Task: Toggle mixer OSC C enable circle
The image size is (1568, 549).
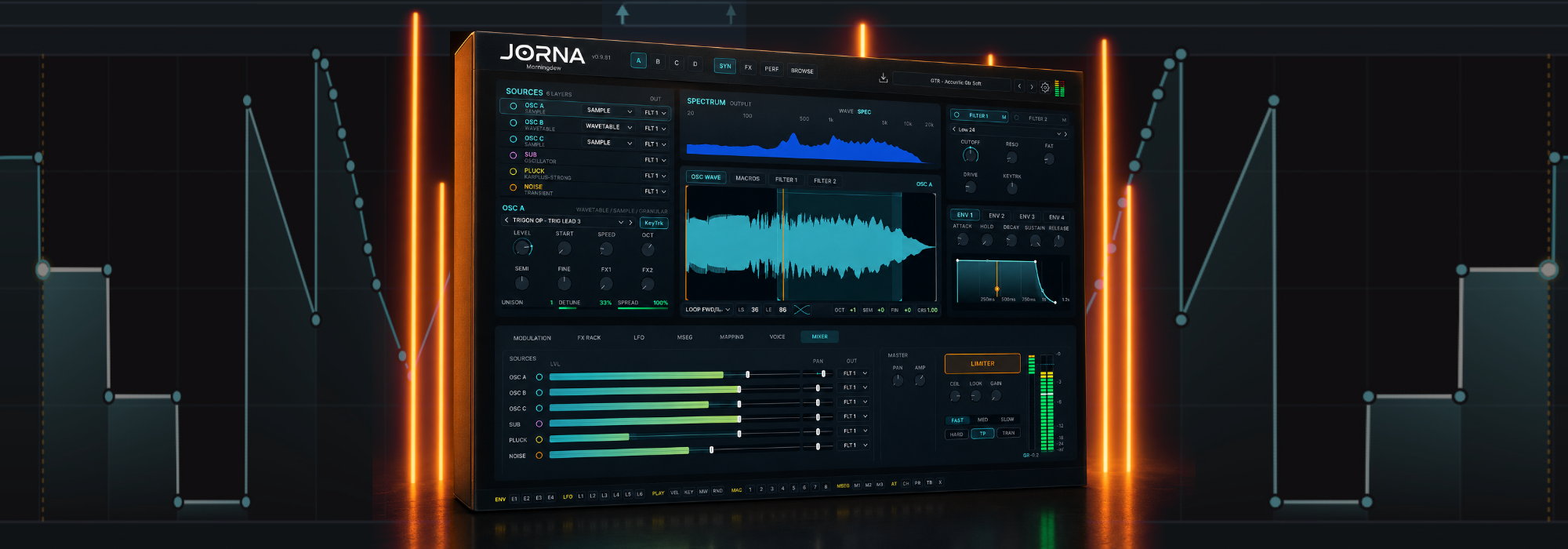Action: click(x=539, y=409)
